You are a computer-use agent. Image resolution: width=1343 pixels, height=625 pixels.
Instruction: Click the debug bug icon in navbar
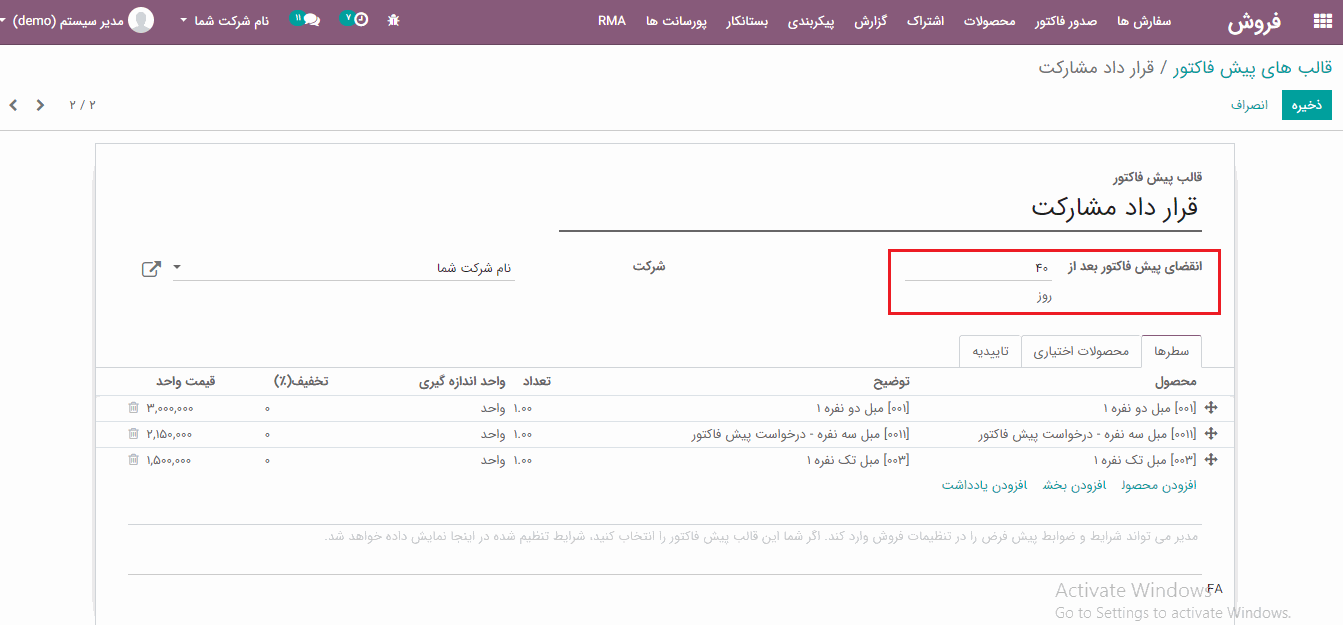[393, 20]
